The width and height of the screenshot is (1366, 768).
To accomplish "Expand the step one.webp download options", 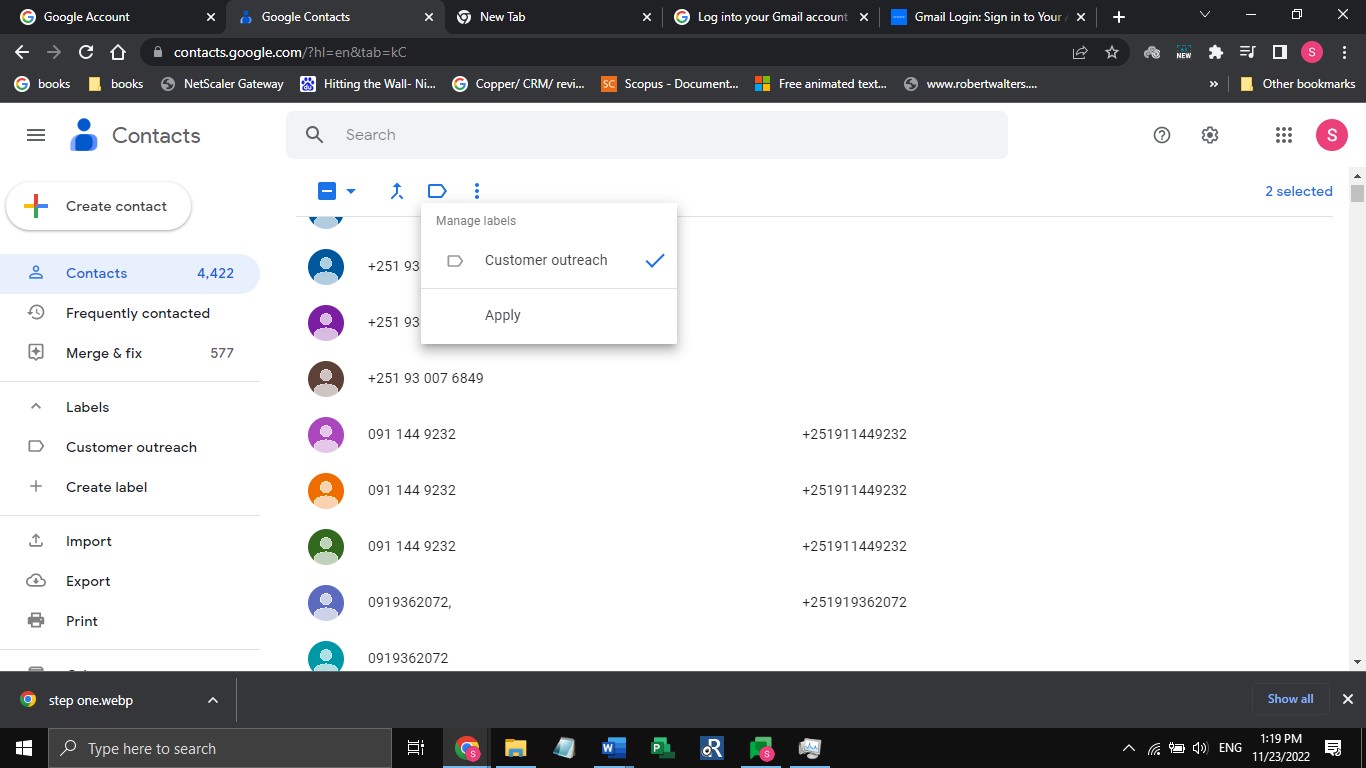I will pyautogui.click(x=213, y=700).
